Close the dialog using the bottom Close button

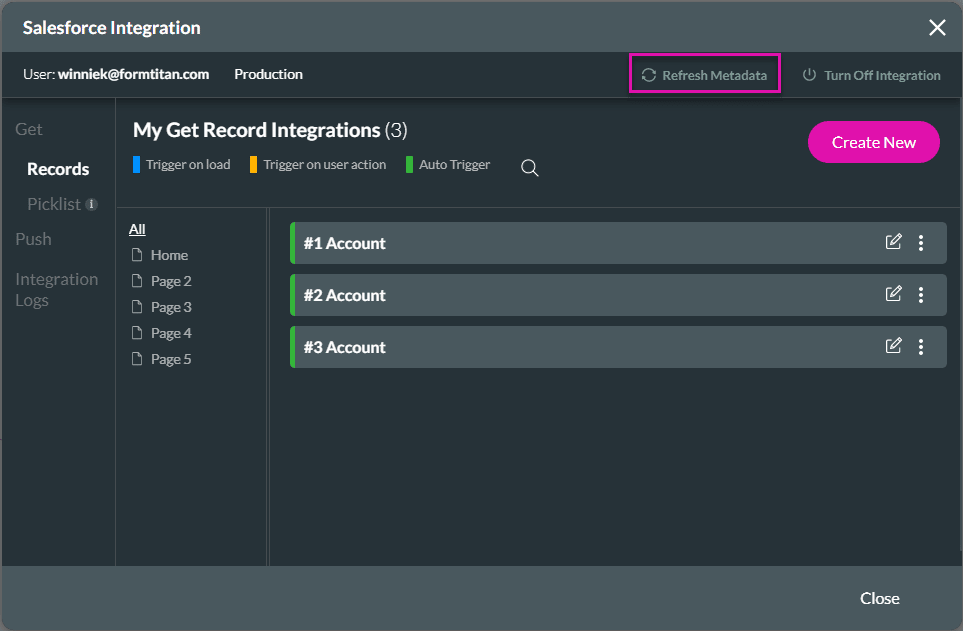(879, 598)
